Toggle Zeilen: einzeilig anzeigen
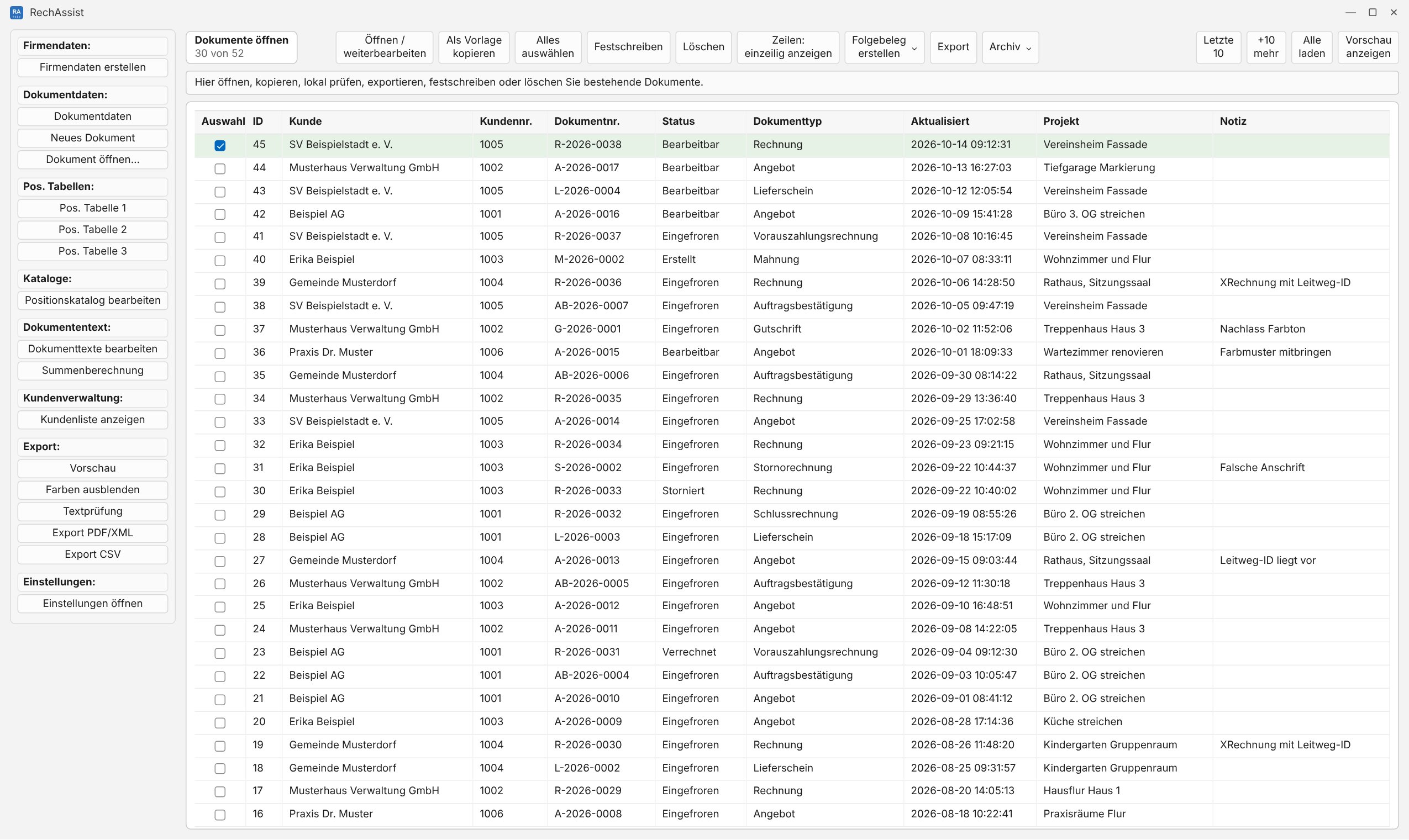The width and height of the screenshot is (1409, 840). pos(788,47)
